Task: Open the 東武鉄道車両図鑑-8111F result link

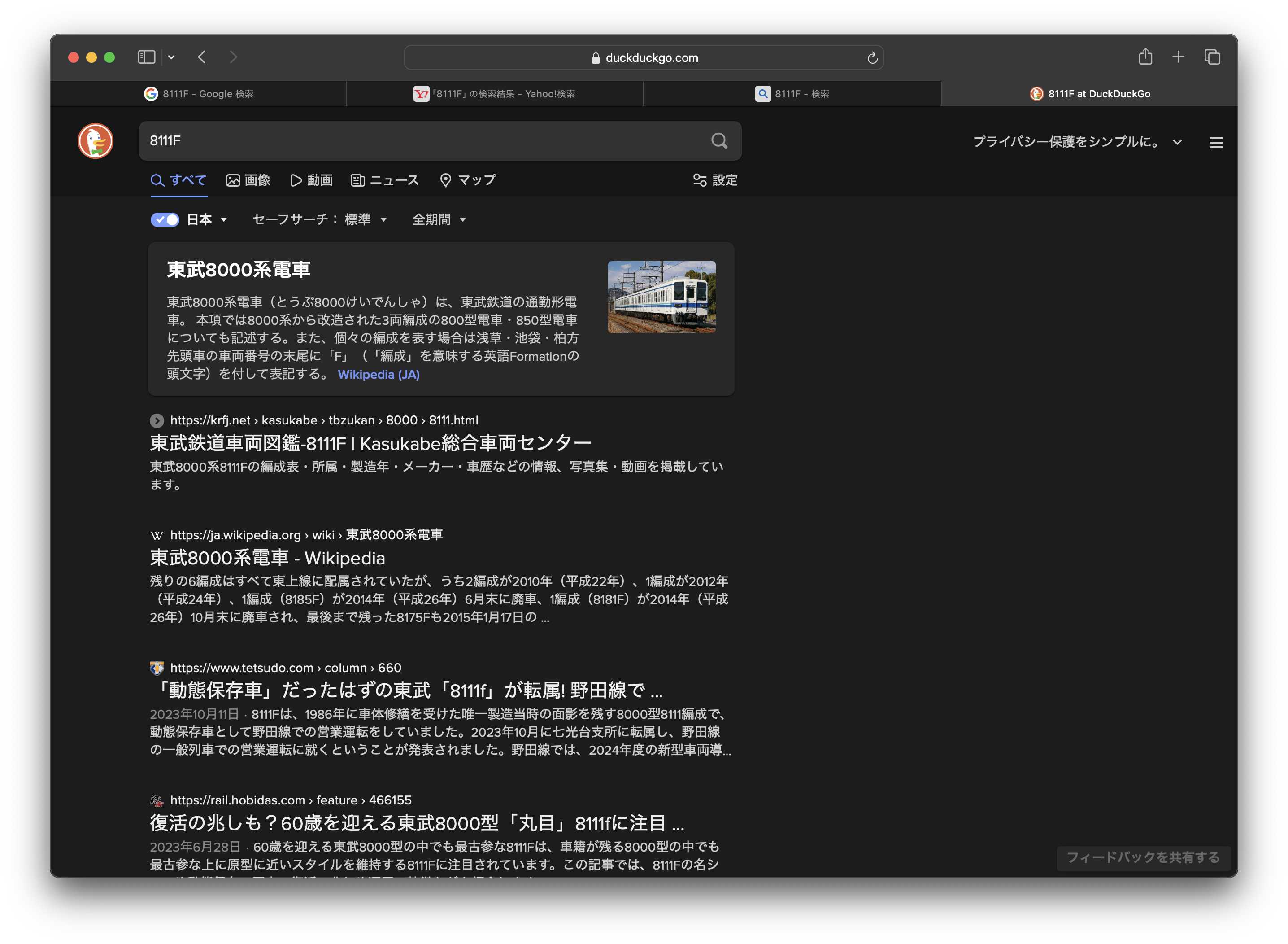Action: tap(370, 443)
